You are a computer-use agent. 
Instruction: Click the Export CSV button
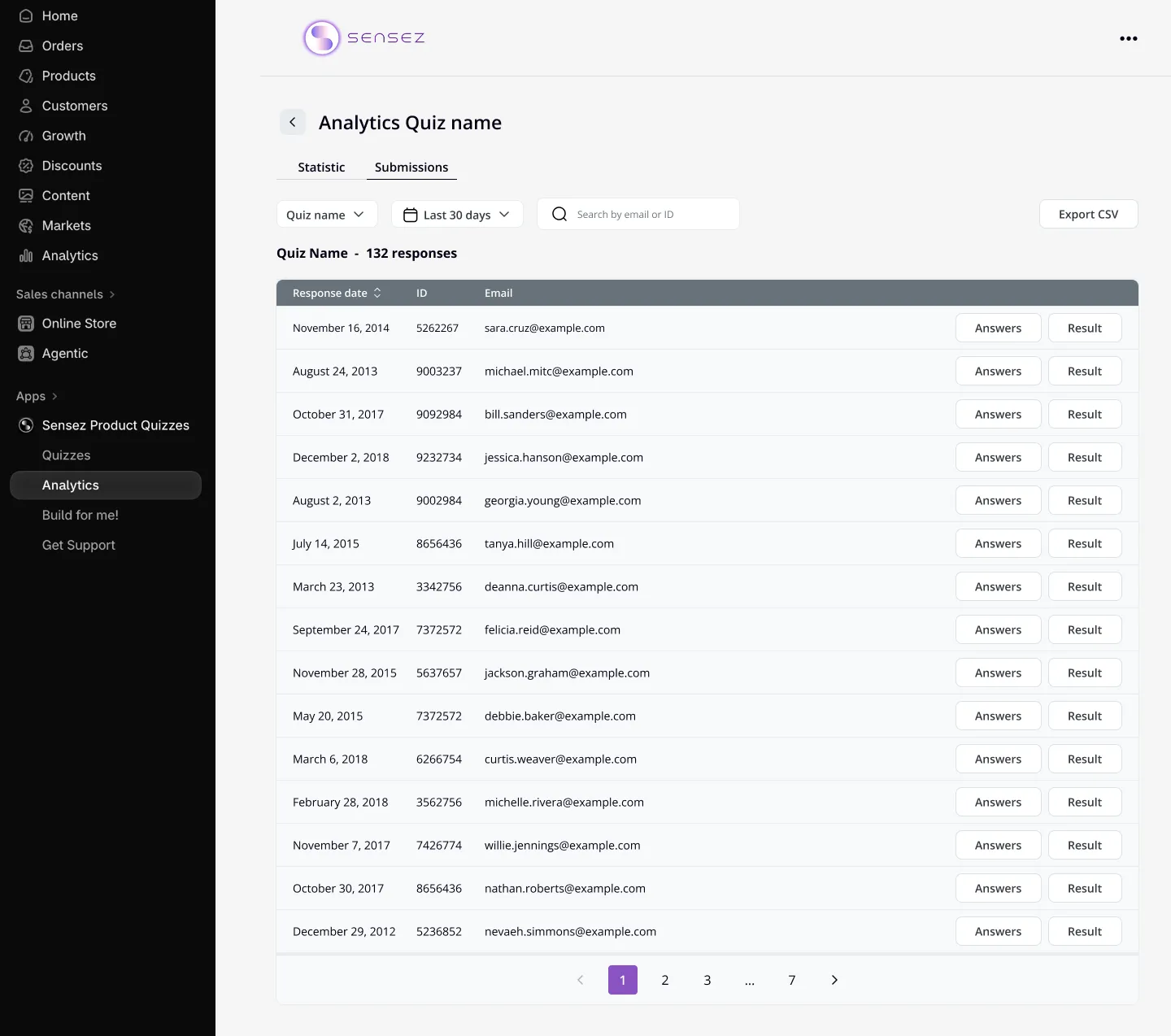click(x=1089, y=215)
